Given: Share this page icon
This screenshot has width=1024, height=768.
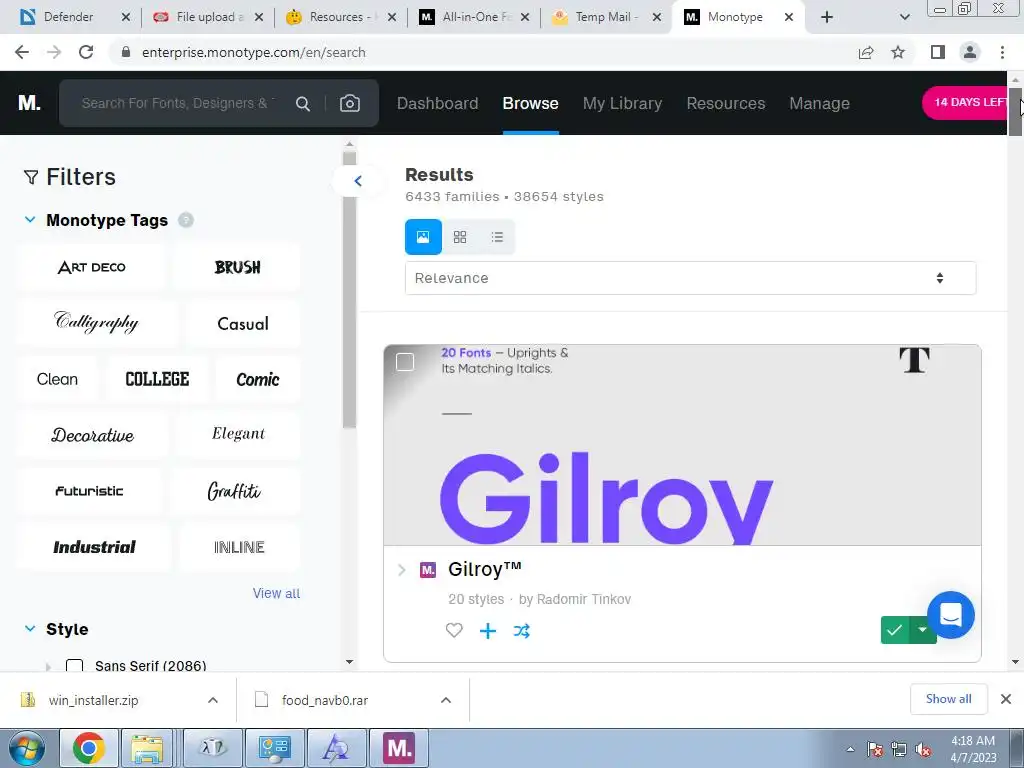Looking at the screenshot, I should 866,52.
